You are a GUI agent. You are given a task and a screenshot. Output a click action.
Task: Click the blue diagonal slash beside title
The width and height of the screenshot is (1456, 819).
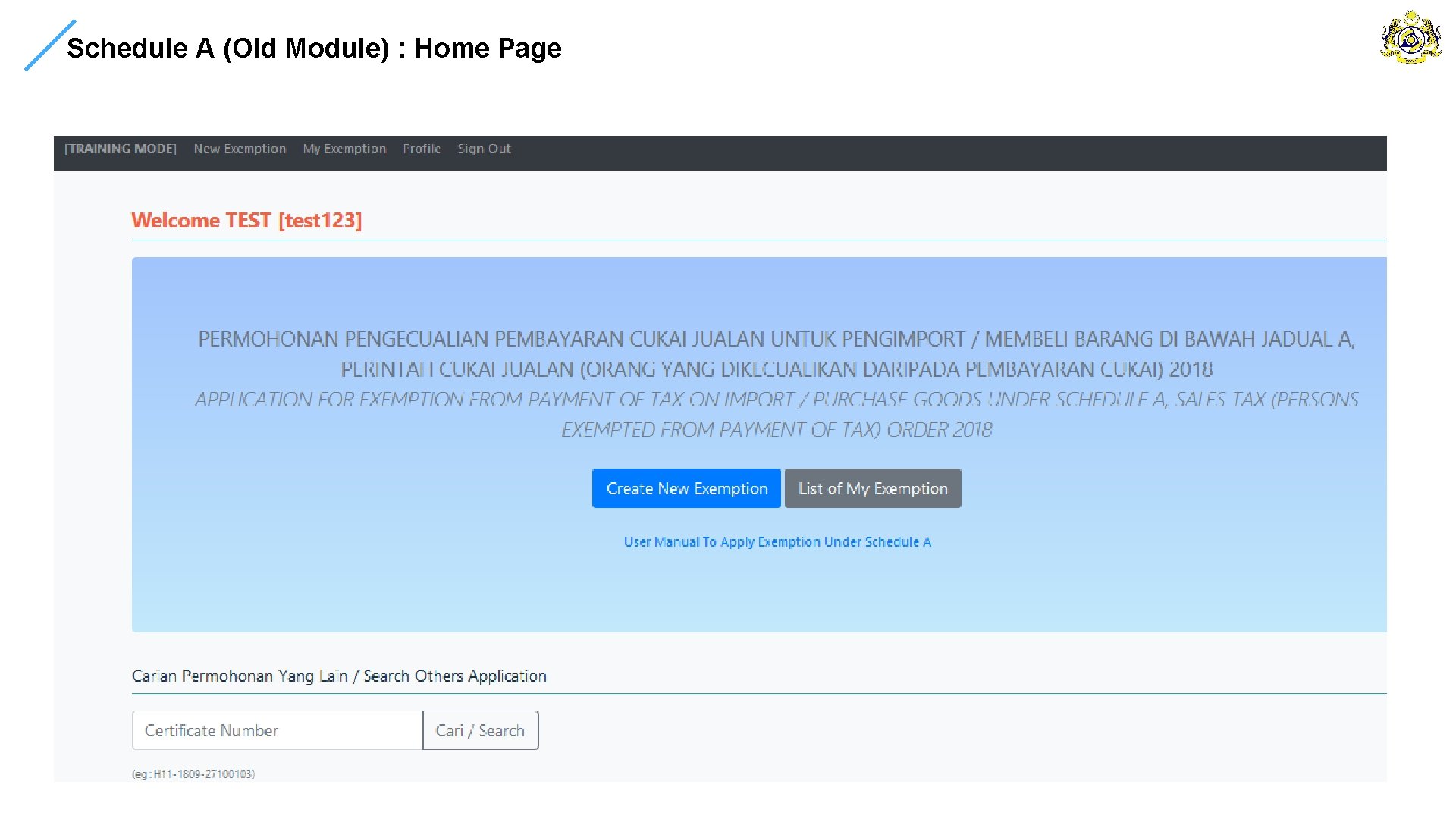pos(50,45)
